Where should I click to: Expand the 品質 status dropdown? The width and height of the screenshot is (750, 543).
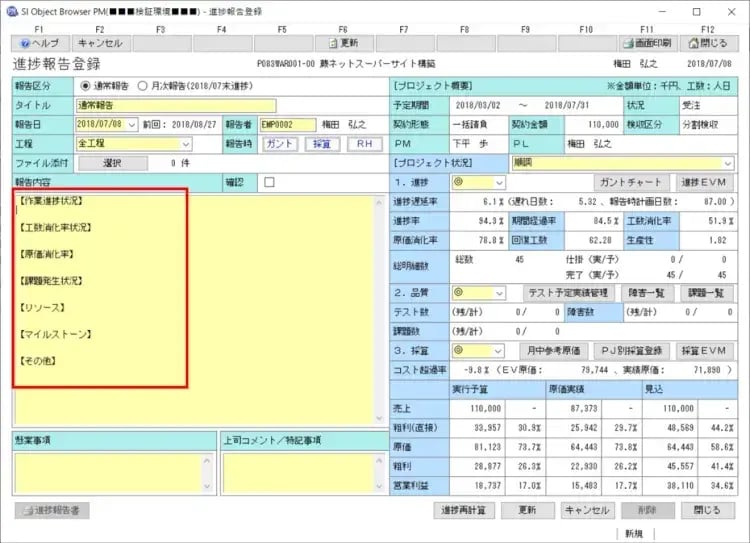497,293
